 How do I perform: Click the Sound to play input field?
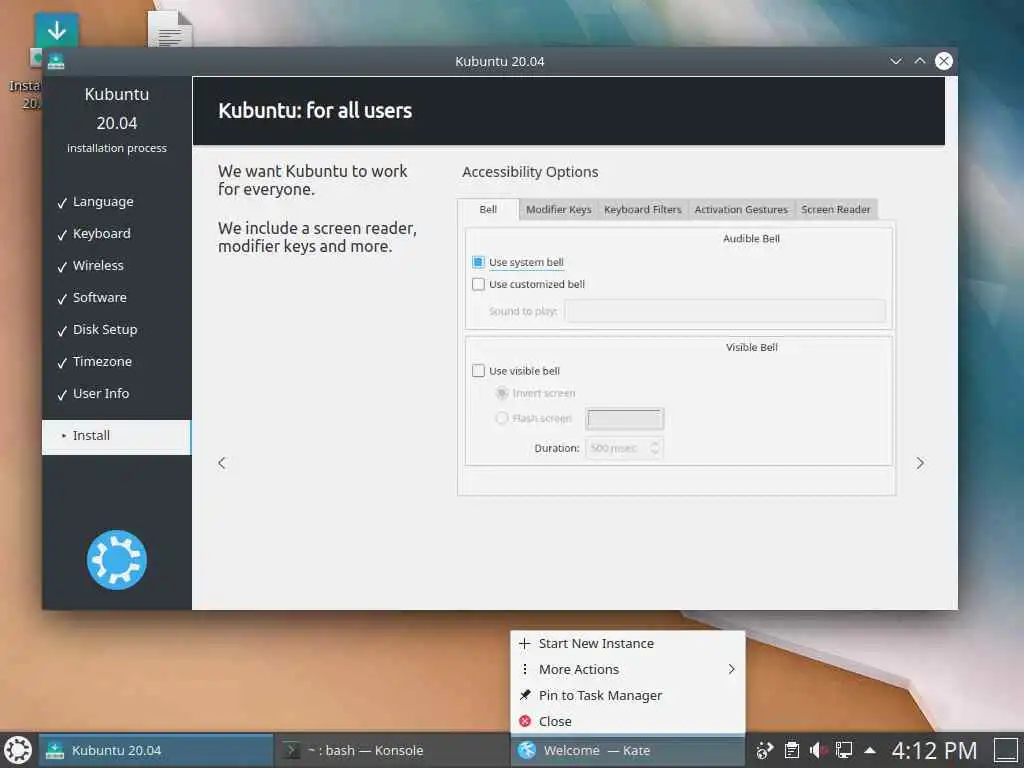tap(725, 311)
